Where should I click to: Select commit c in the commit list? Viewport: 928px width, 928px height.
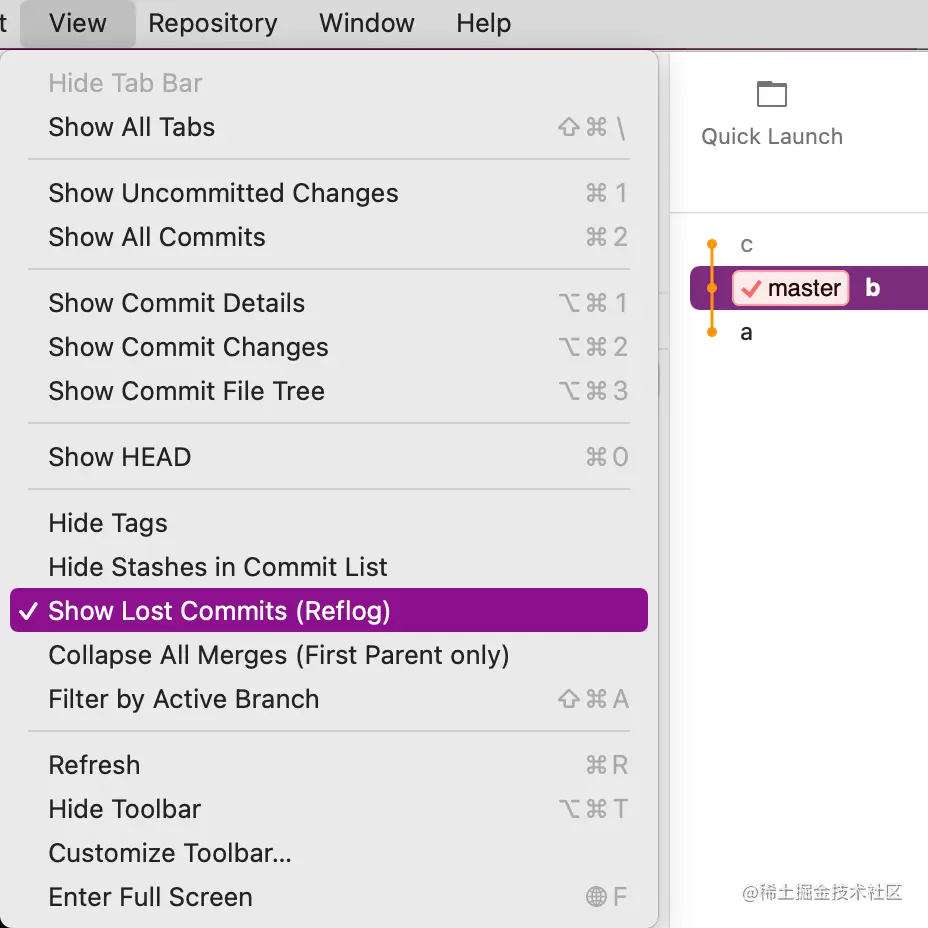tap(746, 245)
